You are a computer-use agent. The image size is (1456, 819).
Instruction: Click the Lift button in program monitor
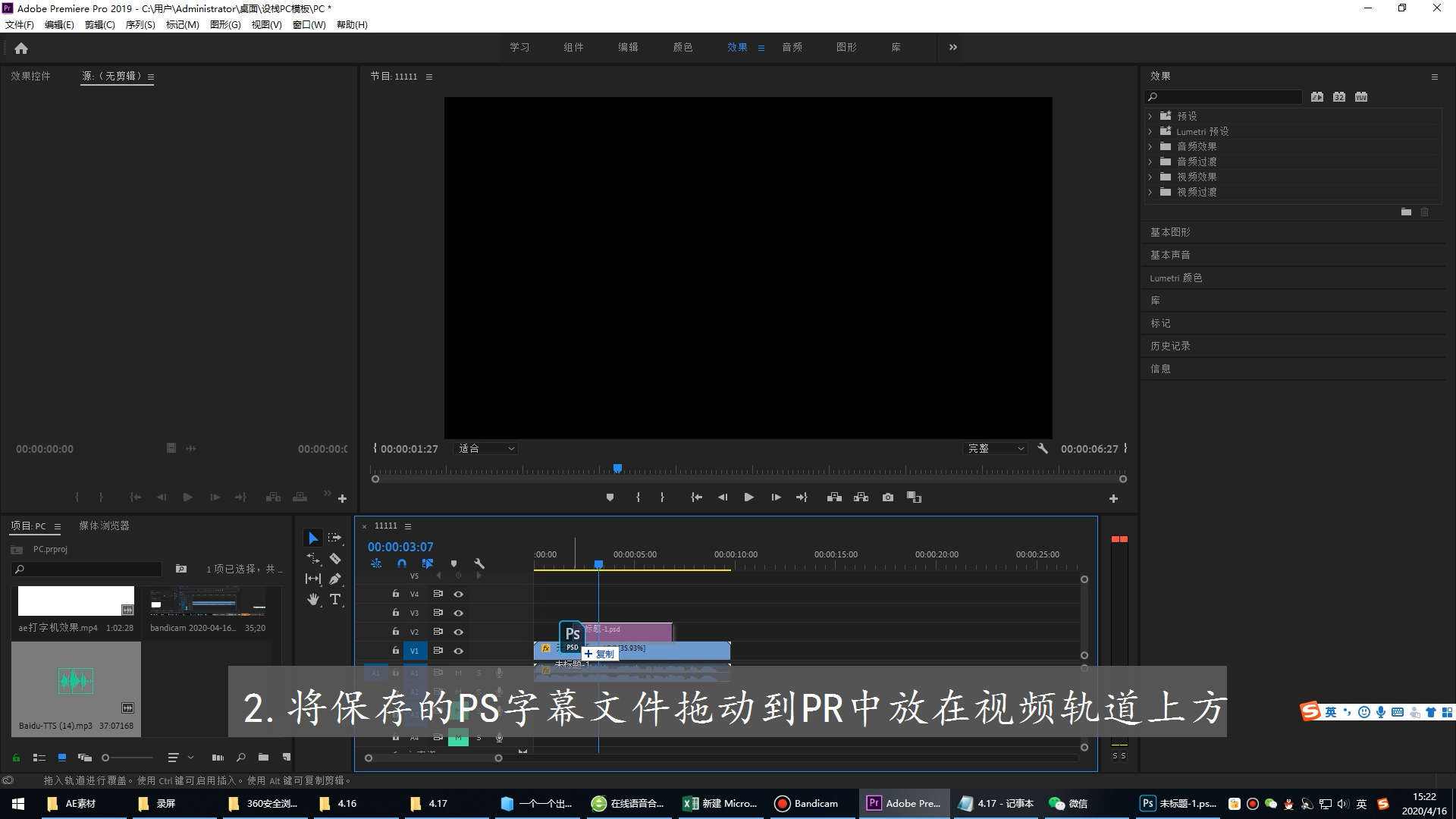834,497
